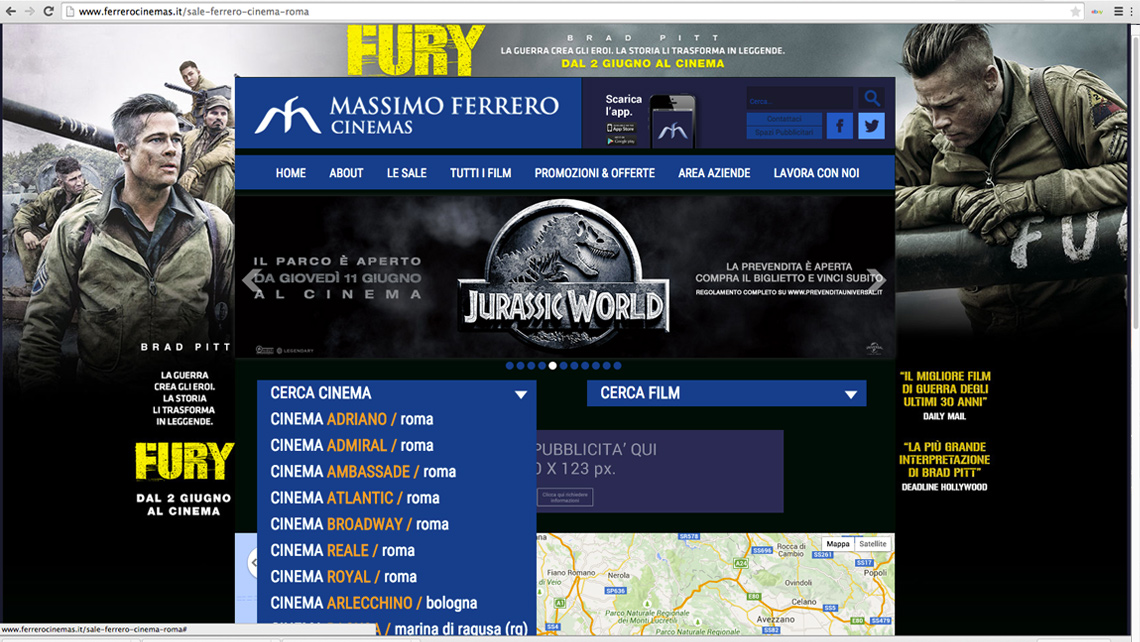Viewport: 1140px width, 642px height.
Task: Show the next slide with right arrow
Action: [x=877, y=278]
